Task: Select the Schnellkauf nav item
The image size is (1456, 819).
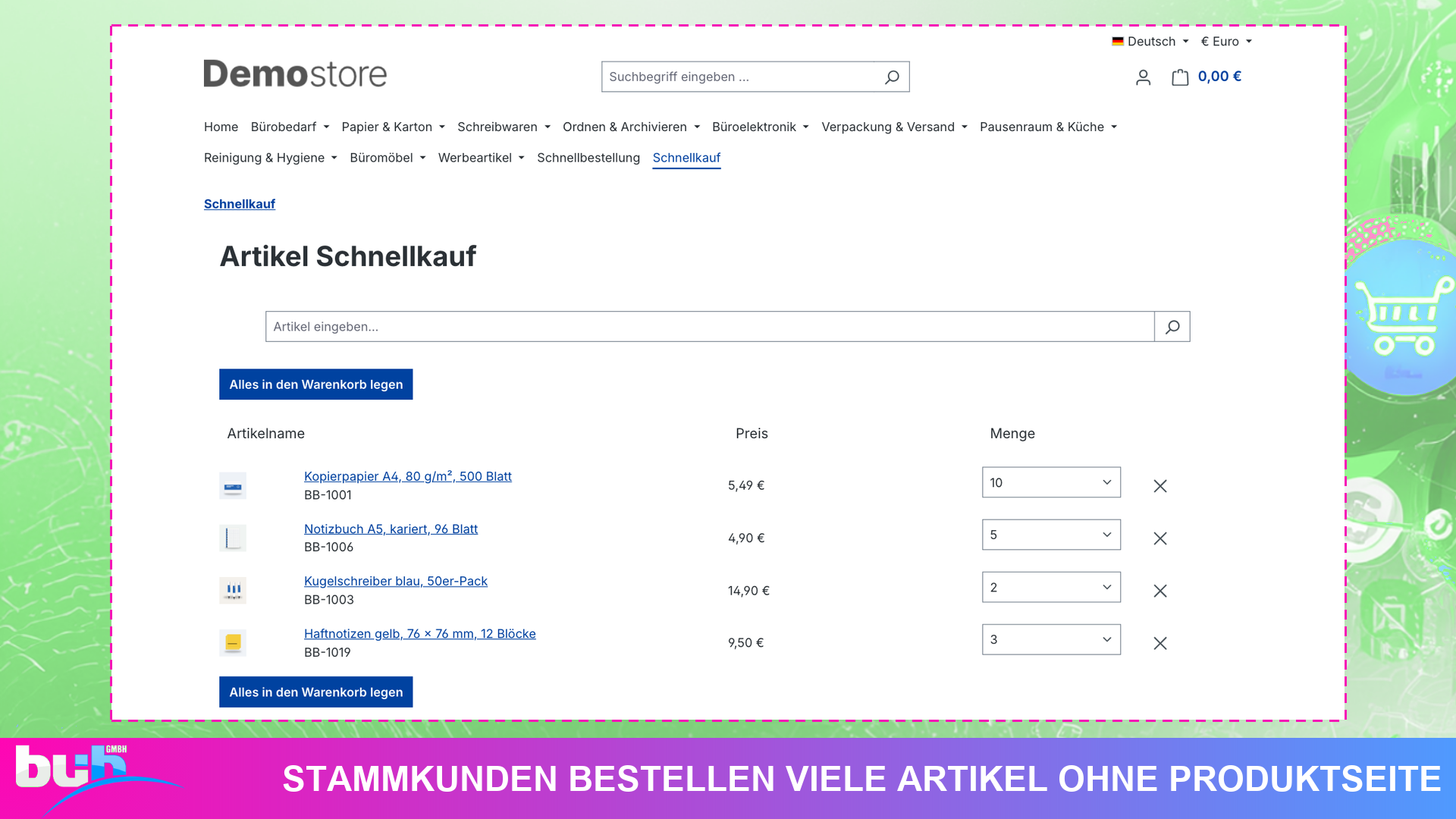Action: pyautogui.click(x=686, y=158)
